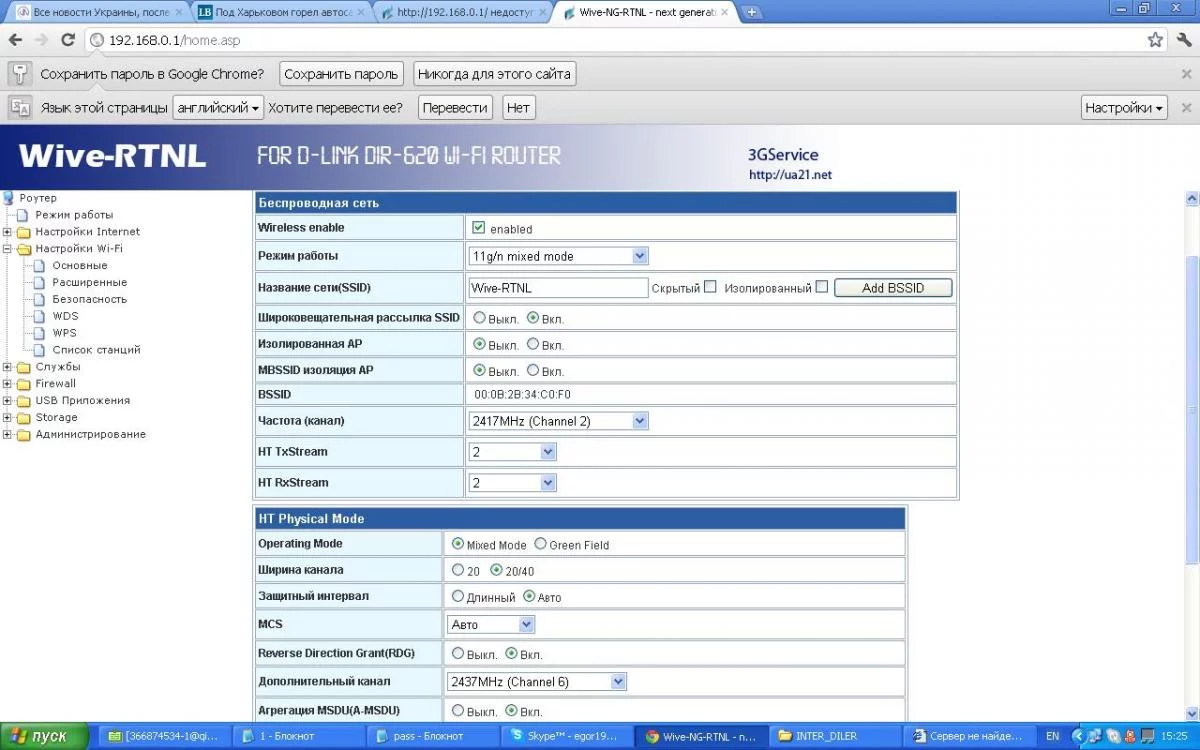Open the http://ua21.net link
This screenshot has width=1200, height=750.
pyautogui.click(x=790, y=175)
